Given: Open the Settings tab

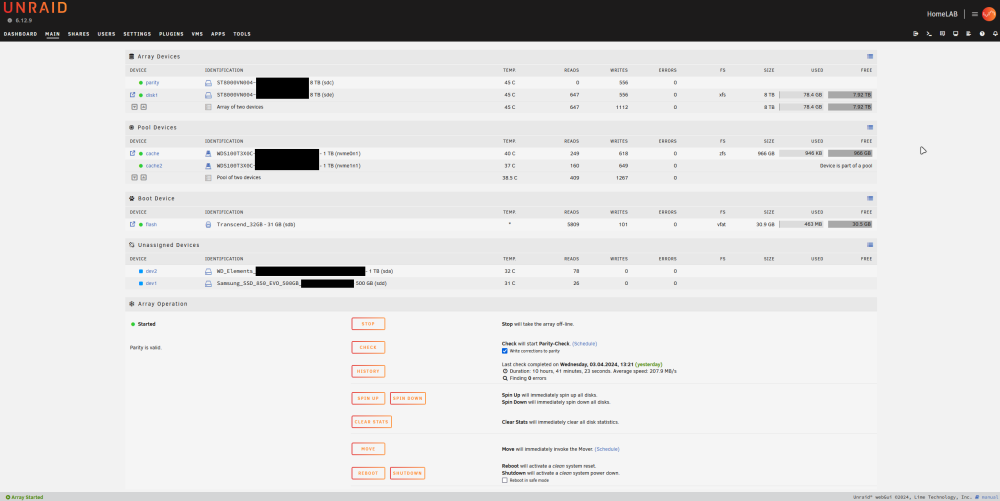Looking at the screenshot, I should [137, 34].
